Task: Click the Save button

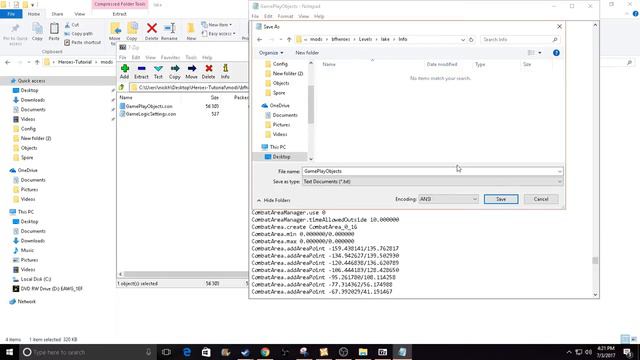Action: [x=501, y=199]
